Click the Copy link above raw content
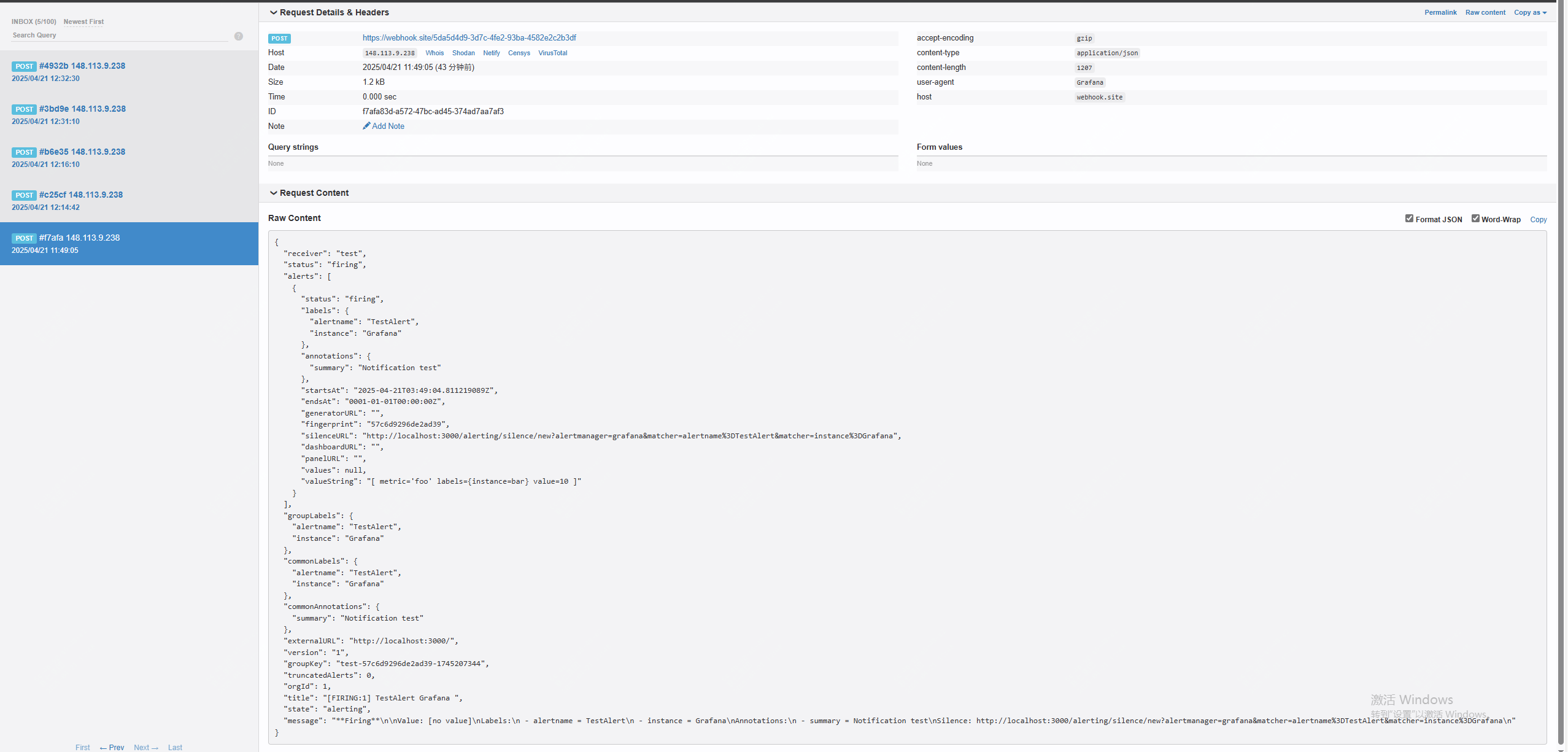The width and height of the screenshot is (1568, 752). 1538,220
